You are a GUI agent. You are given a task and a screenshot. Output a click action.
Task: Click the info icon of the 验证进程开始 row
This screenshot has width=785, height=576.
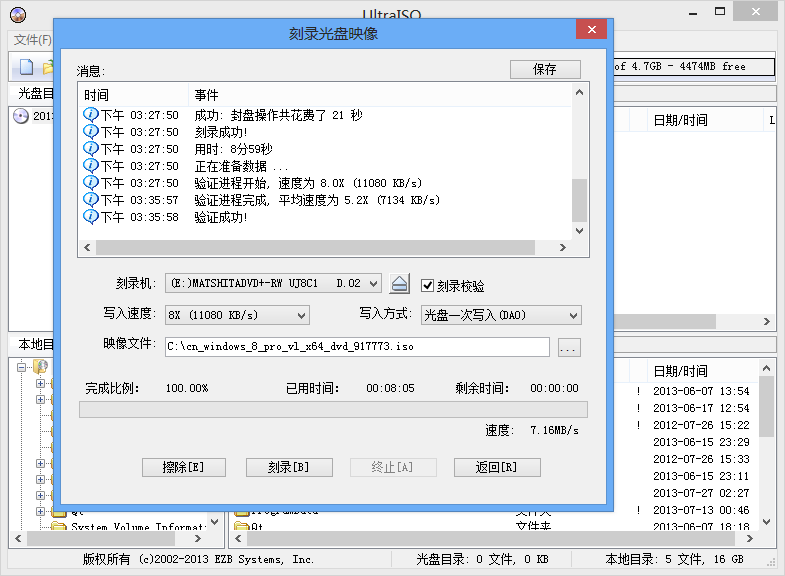90,183
